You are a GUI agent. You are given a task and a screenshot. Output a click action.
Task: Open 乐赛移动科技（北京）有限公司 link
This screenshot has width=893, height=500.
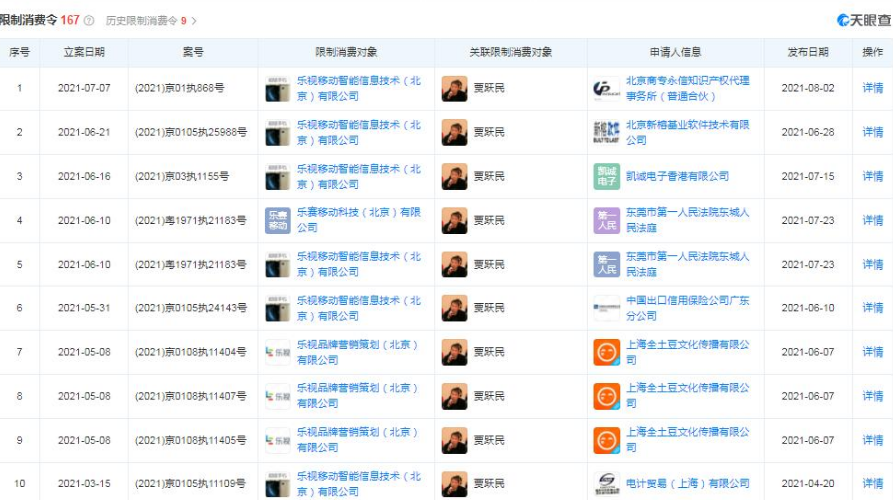coord(359,220)
